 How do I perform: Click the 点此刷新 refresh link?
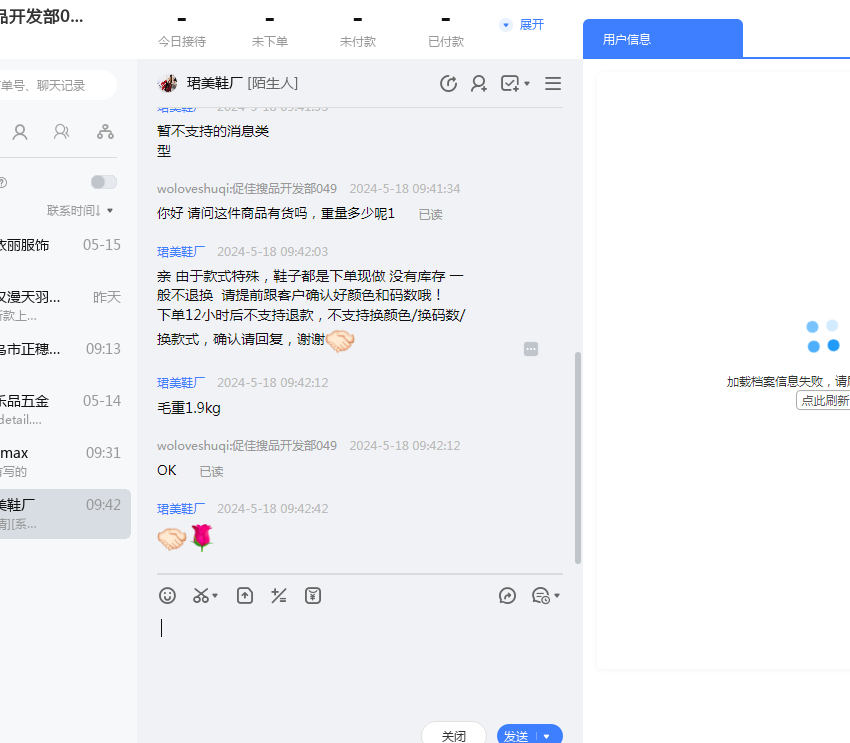[x=824, y=400]
